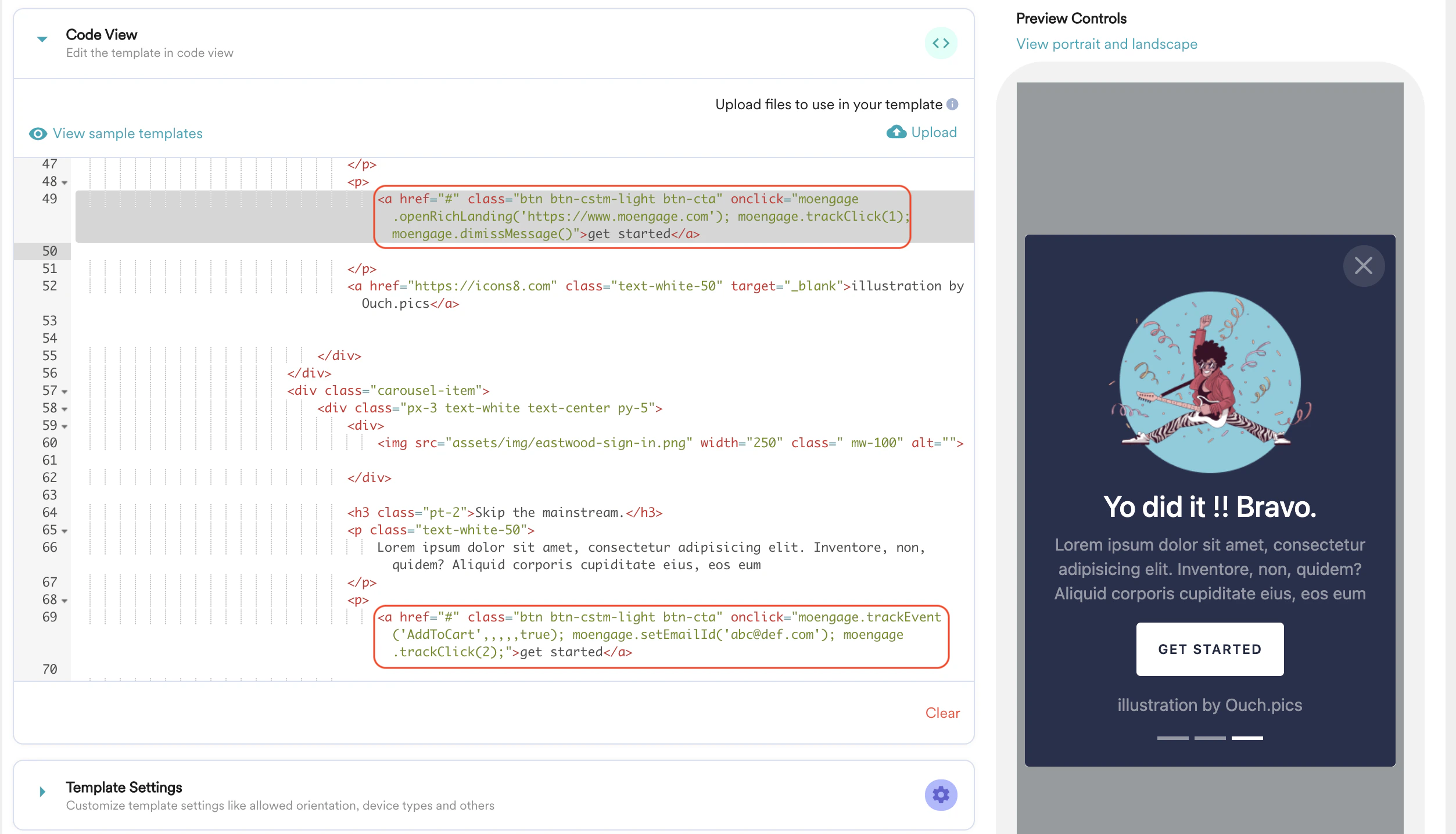
Task: Collapse the Code View section arrow
Action: [41, 39]
